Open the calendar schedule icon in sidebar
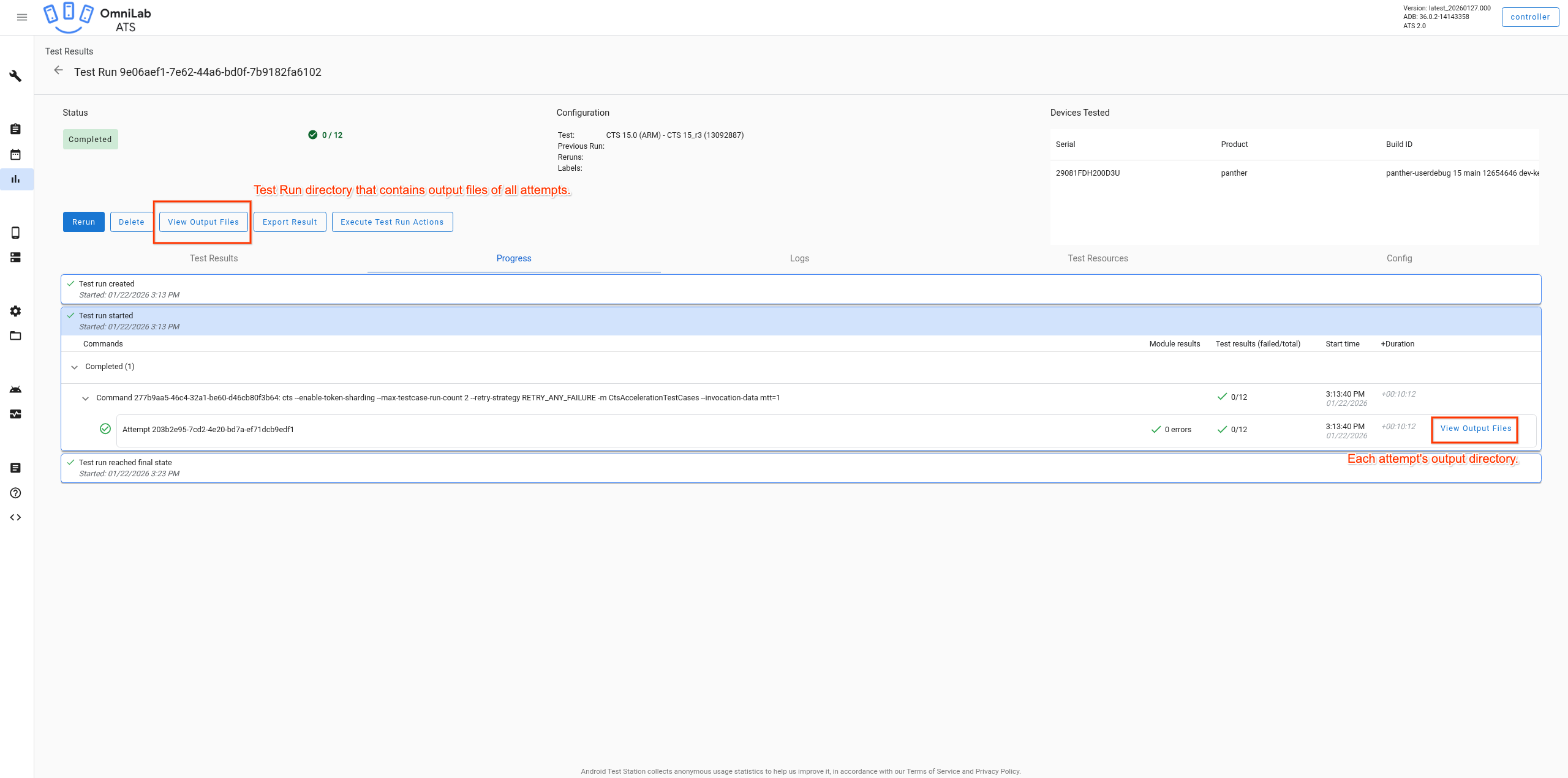Image resolution: width=1568 pixels, height=778 pixels. coord(15,154)
